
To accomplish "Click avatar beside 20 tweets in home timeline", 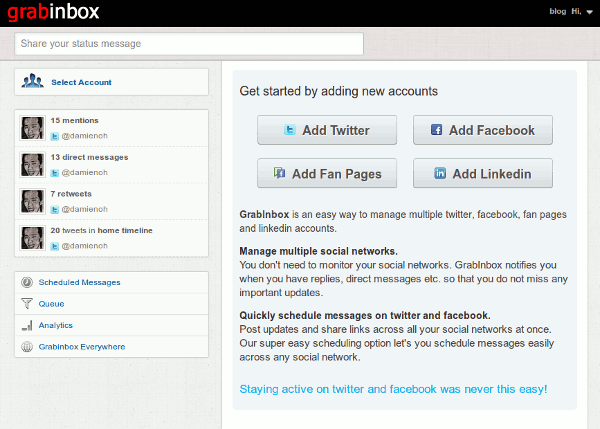I will pos(32,238).
